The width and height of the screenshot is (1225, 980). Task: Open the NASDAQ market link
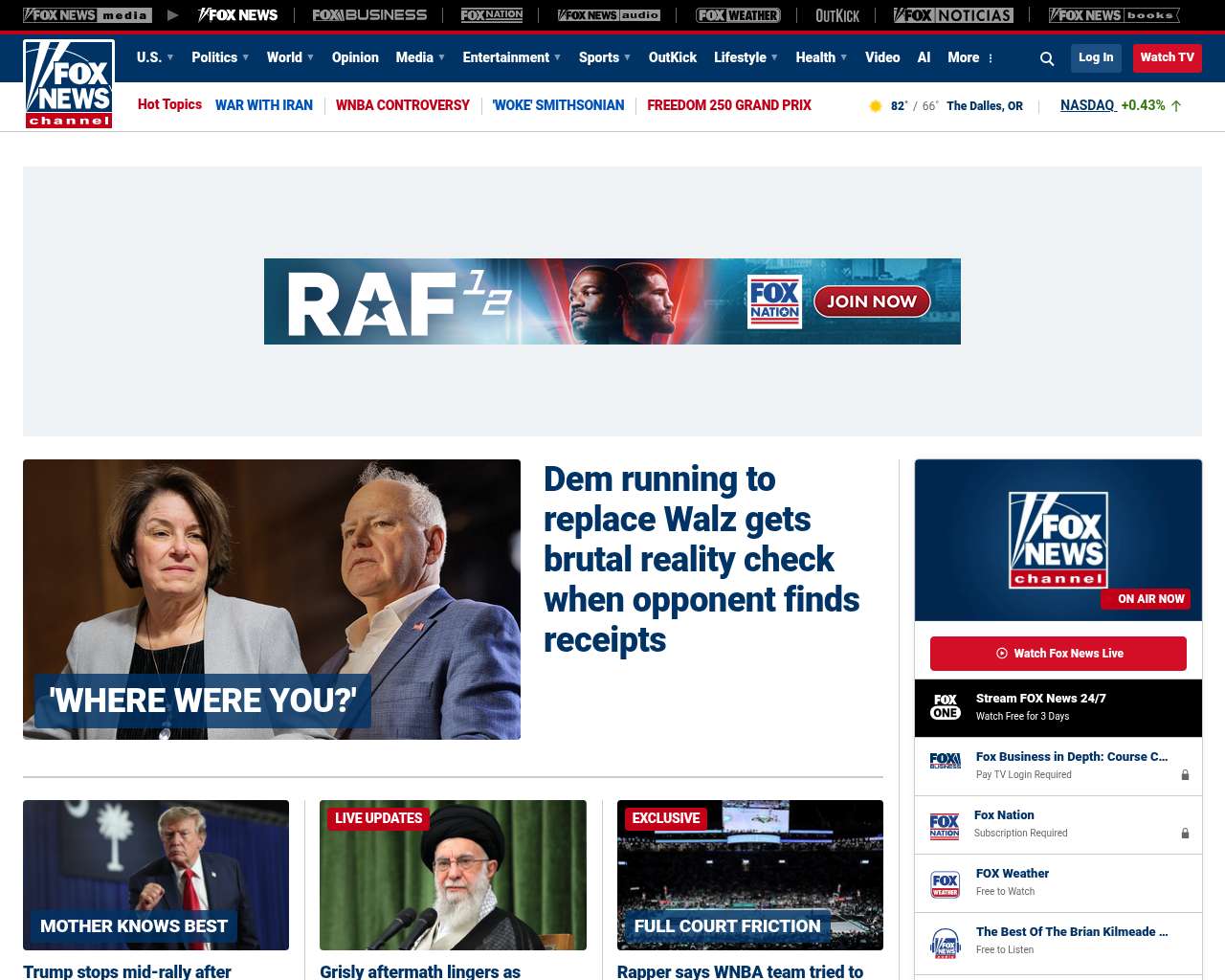click(1088, 105)
